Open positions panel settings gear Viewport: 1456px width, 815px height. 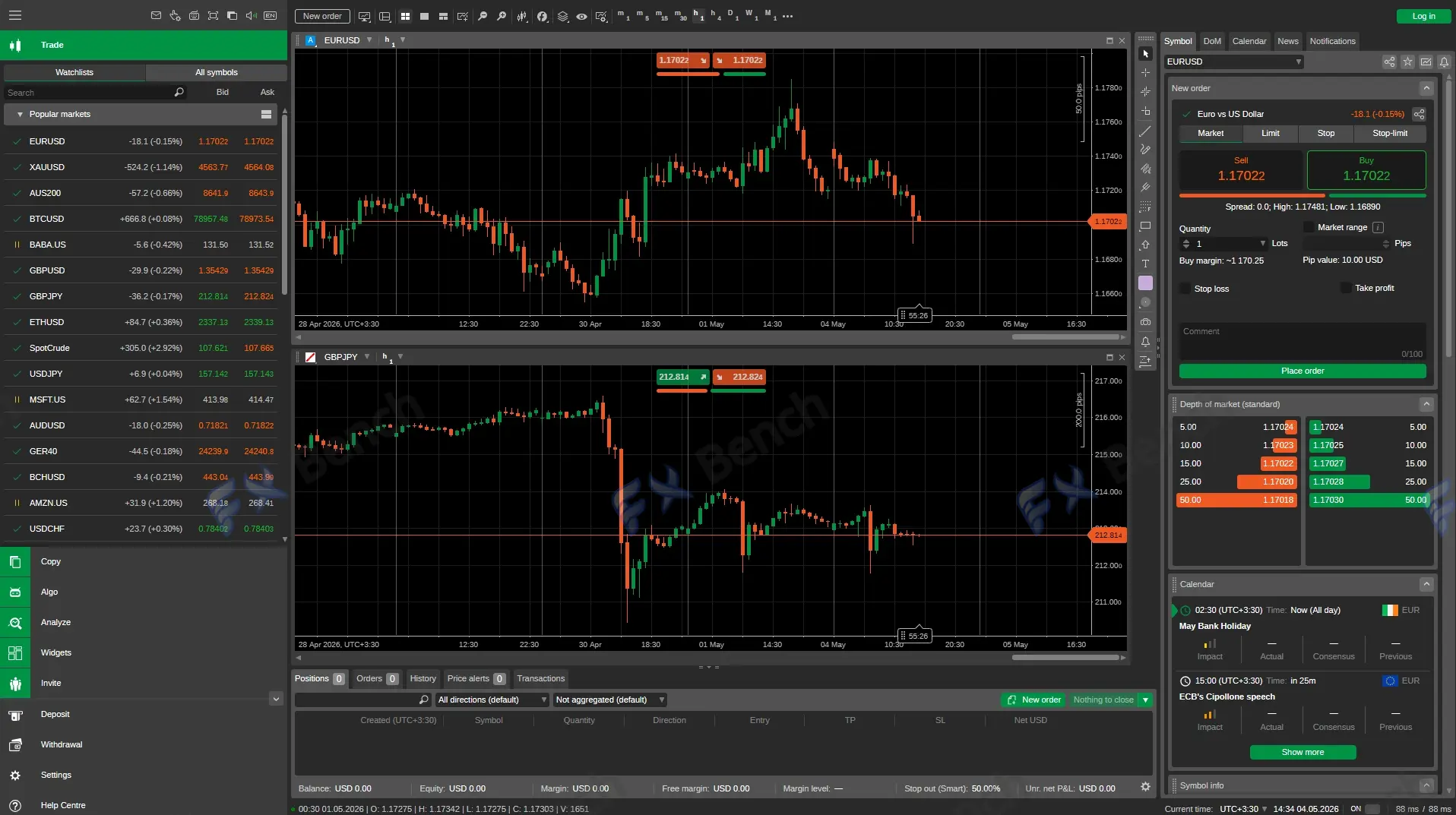[1145, 787]
